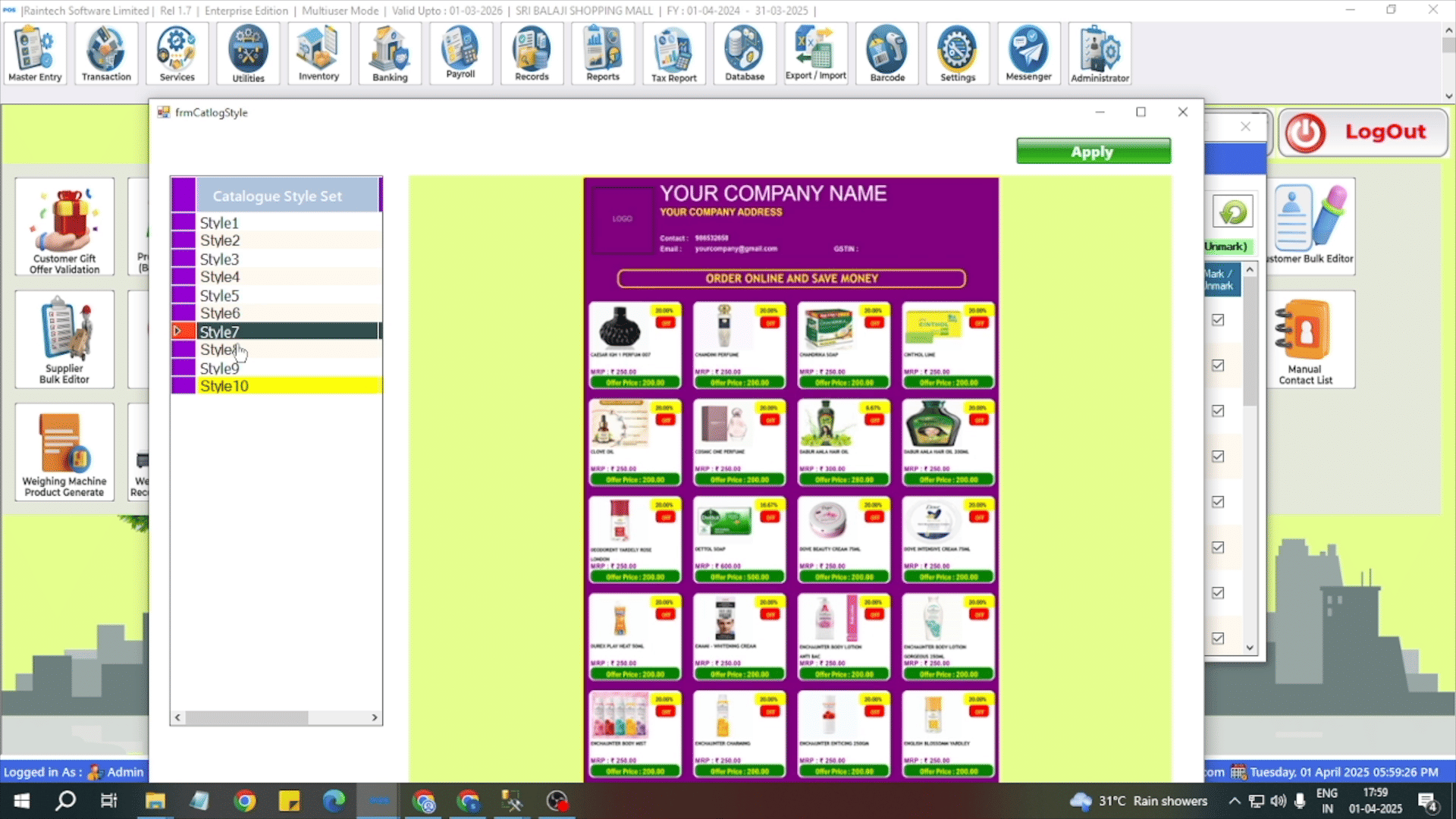Click purple swatch beside Style5
The width and height of the screenshot is (1456, 819).
(184, 295)
